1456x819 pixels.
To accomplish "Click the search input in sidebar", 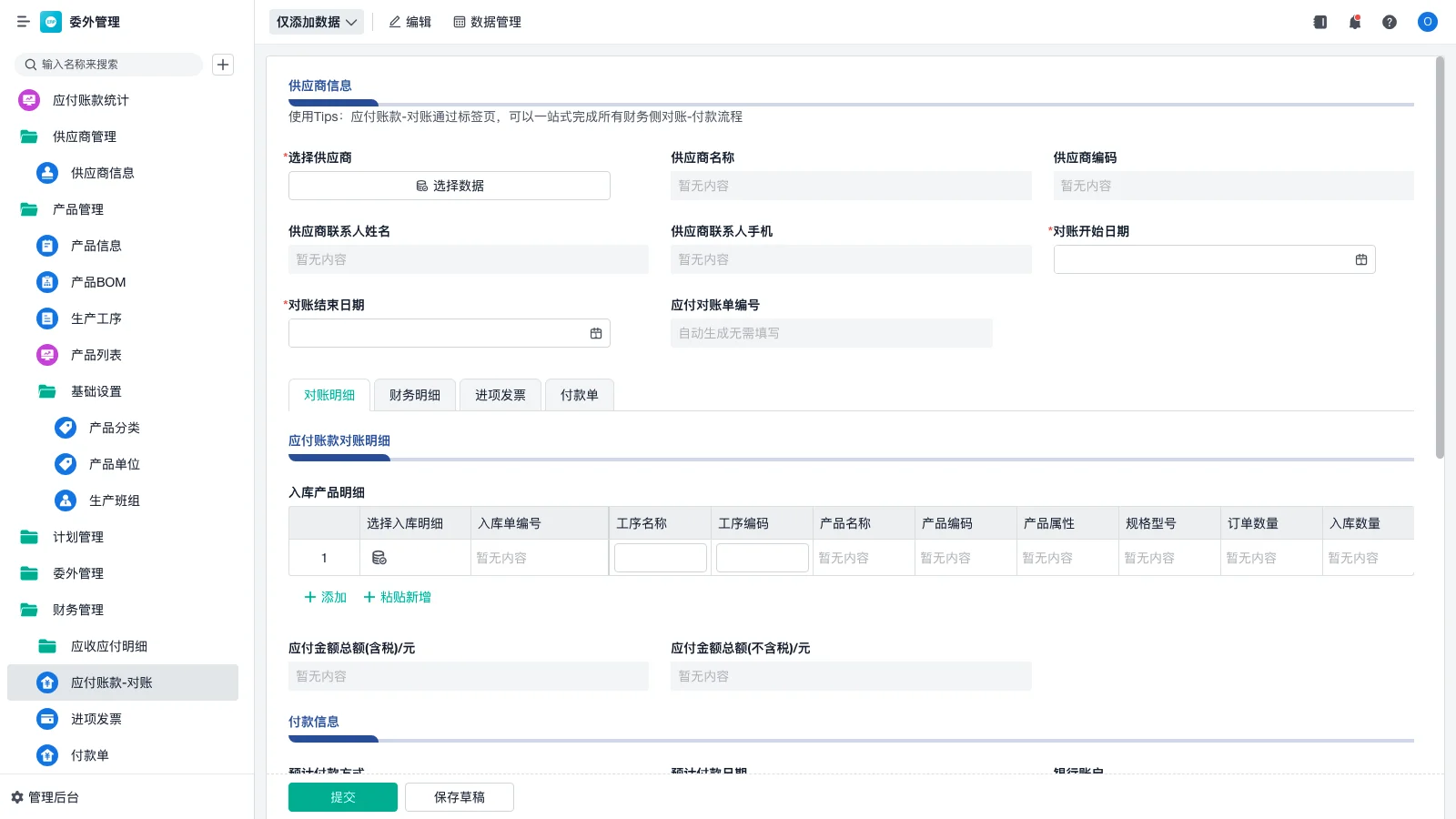I will 109,64.
